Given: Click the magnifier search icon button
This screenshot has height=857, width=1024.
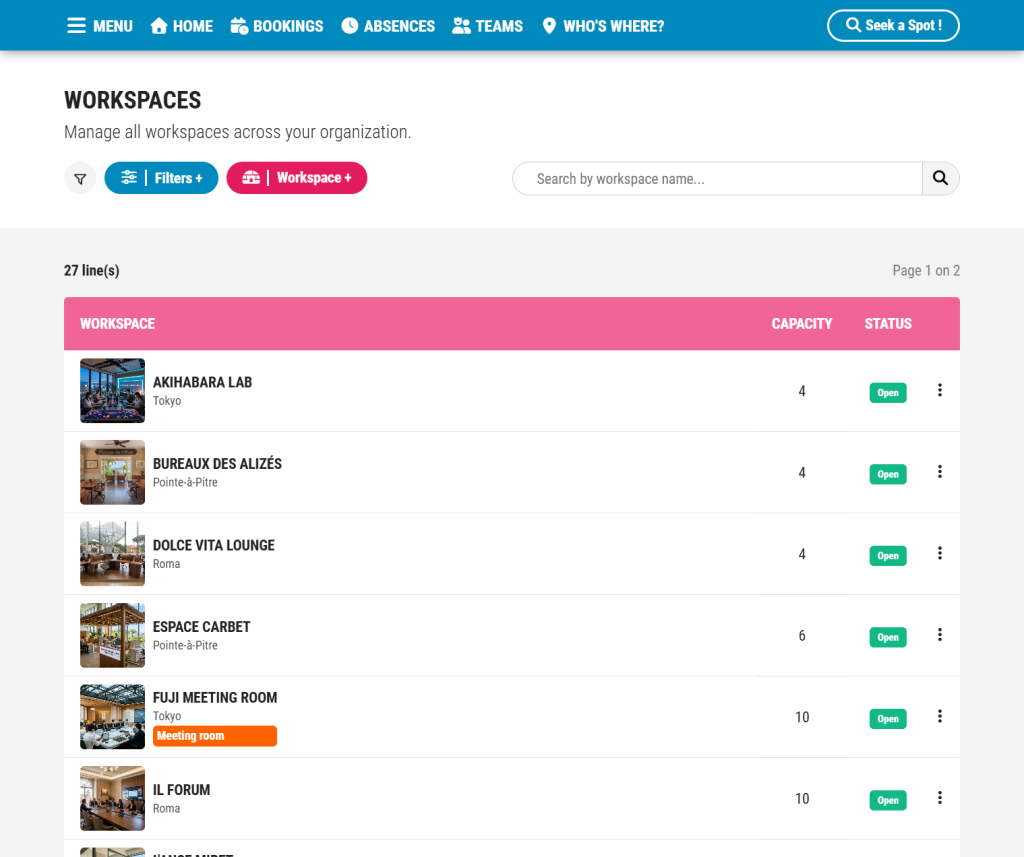Looking at the screenshot, I should (x=940, y=178).
